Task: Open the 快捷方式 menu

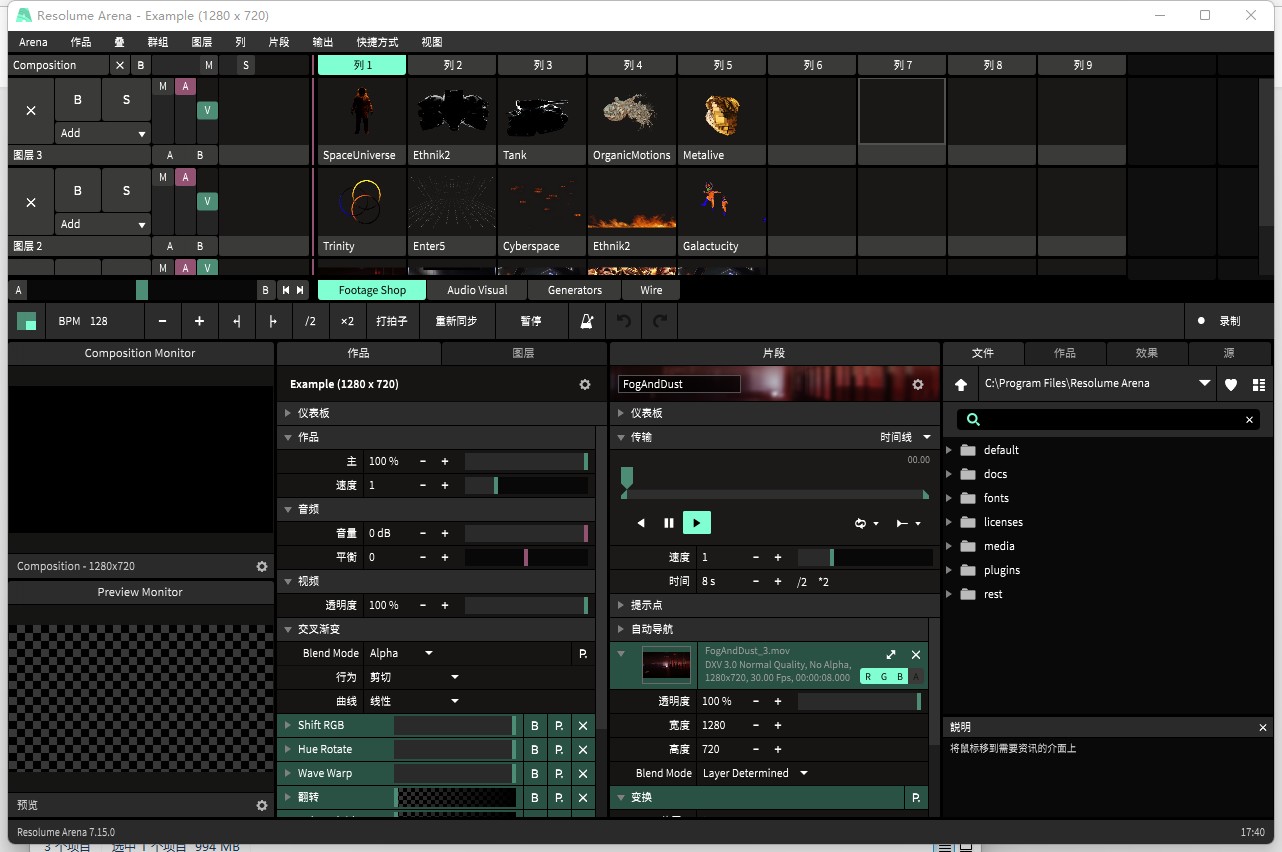Action: [x=377, y=42]
